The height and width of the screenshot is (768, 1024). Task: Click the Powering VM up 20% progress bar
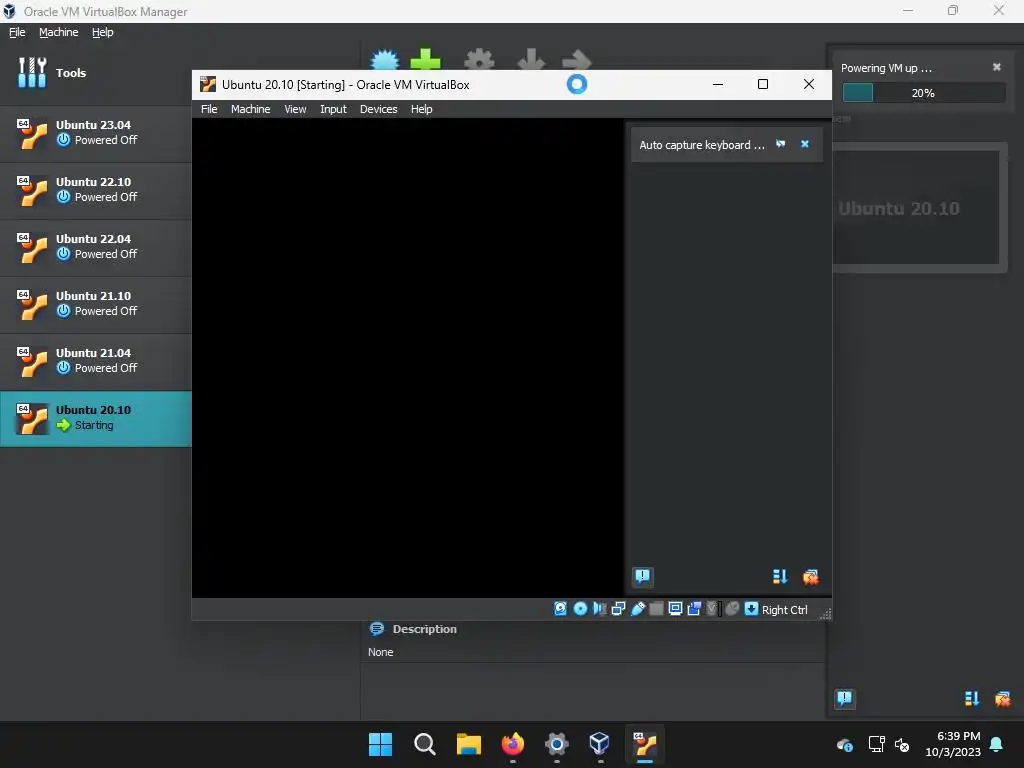coord(923,93)
